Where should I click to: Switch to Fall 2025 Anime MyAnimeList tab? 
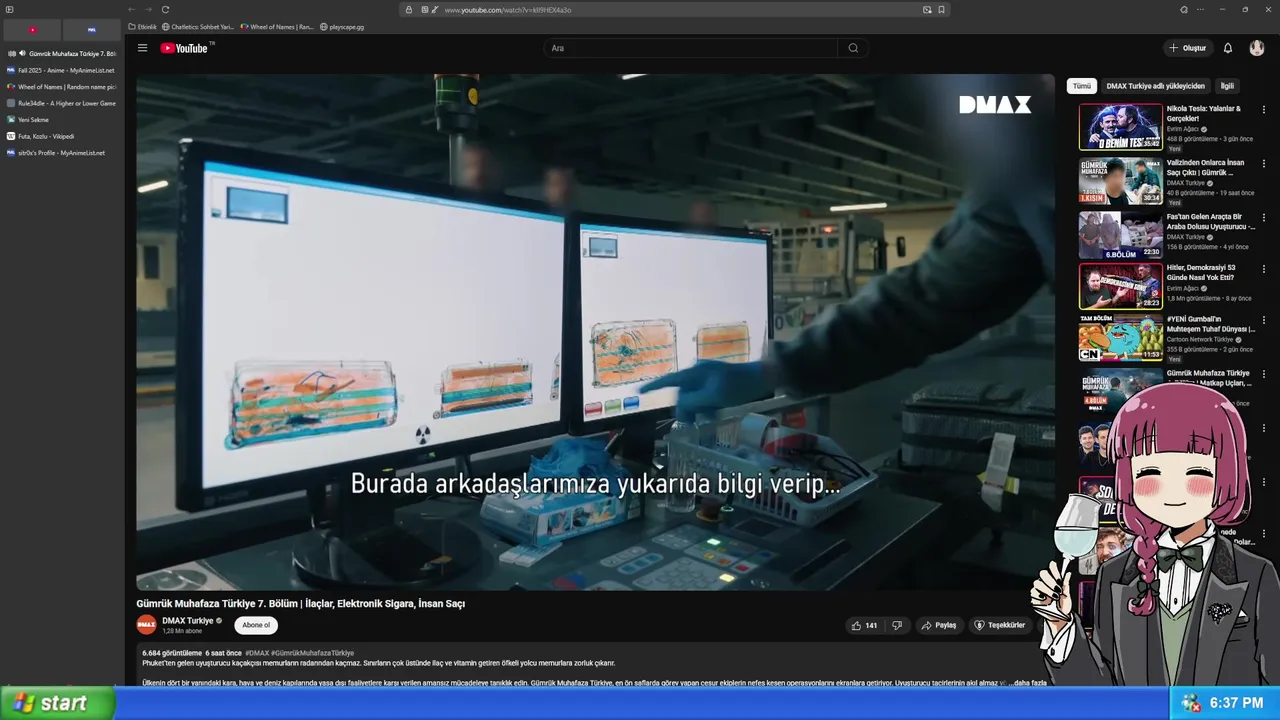[x=61, y=70]
